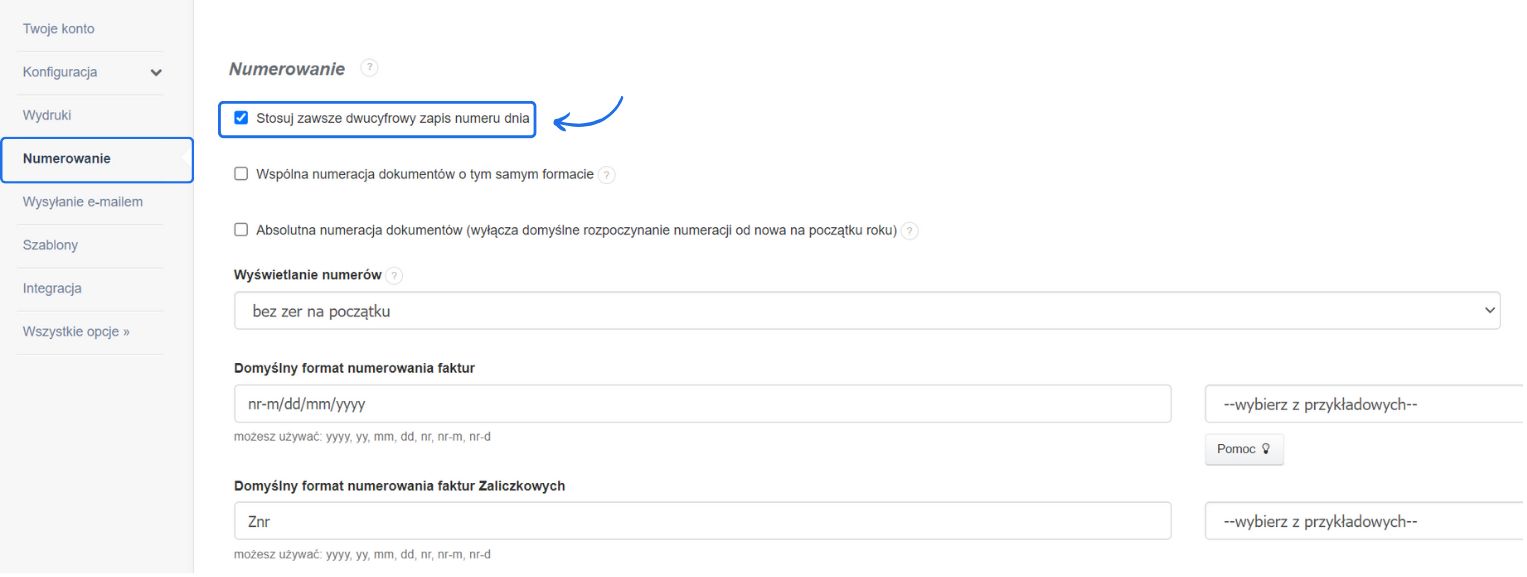Open example formats dropdown for invoice numbering
The image size is (1527, 577).
tap(1364, 404)
